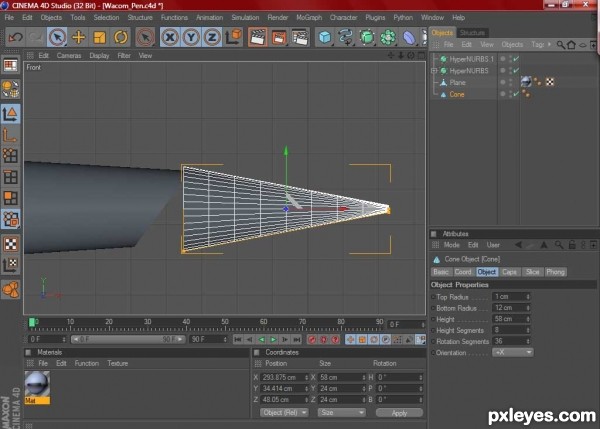Switch to Points mode
600x429 pixels.
click(10, 156)
